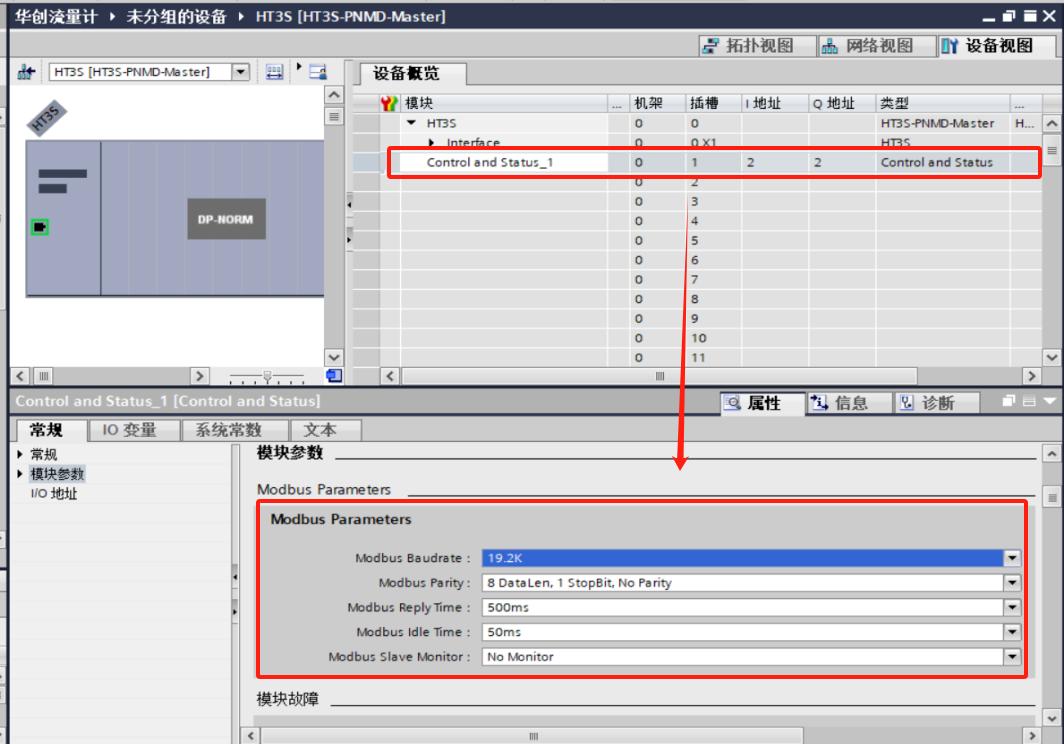Float the inspector window icon
This screenshot has width=1064, height=744.
tap(1009, 401)
